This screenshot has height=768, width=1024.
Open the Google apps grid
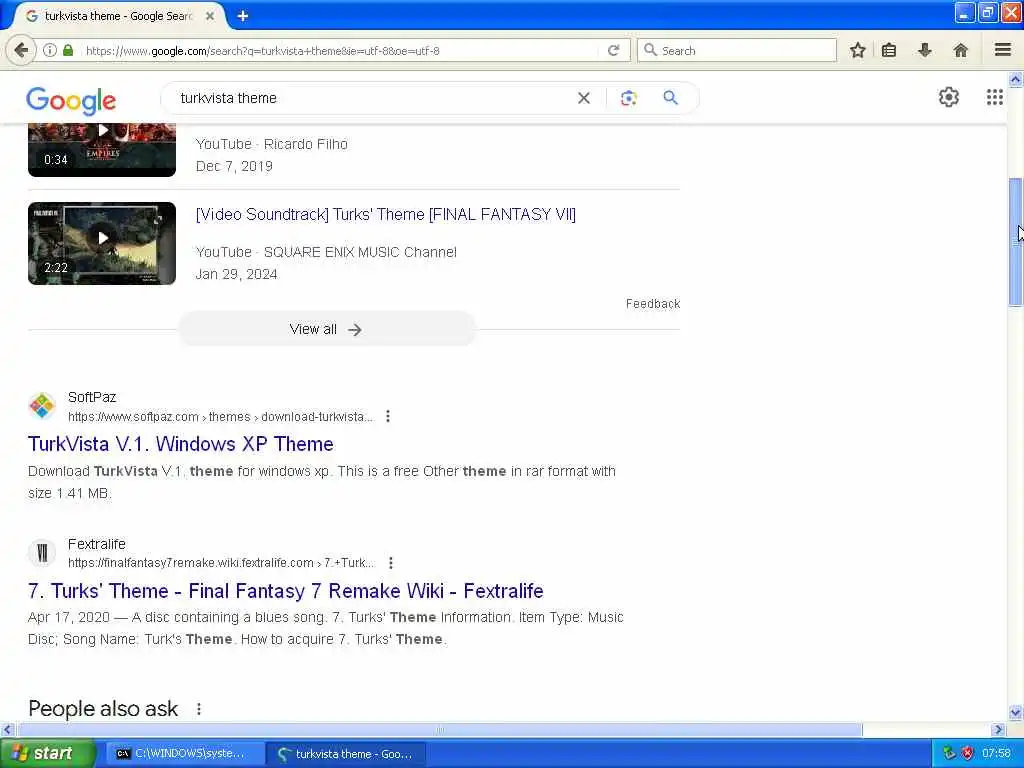pyautogui.click(x=995, y=97)
